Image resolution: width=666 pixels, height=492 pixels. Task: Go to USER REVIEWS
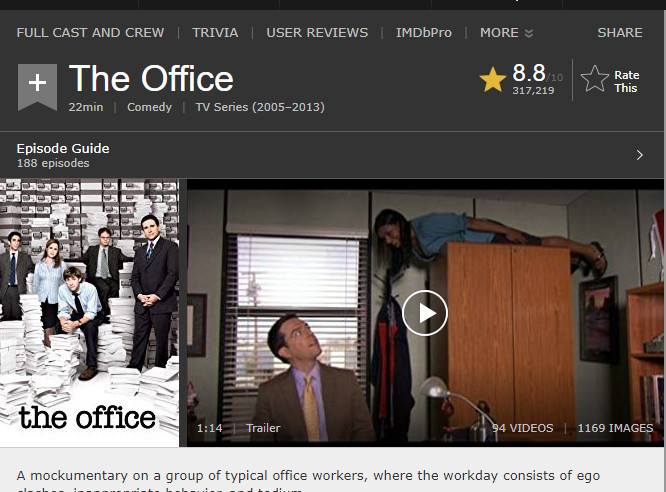[x=317, y=33]
